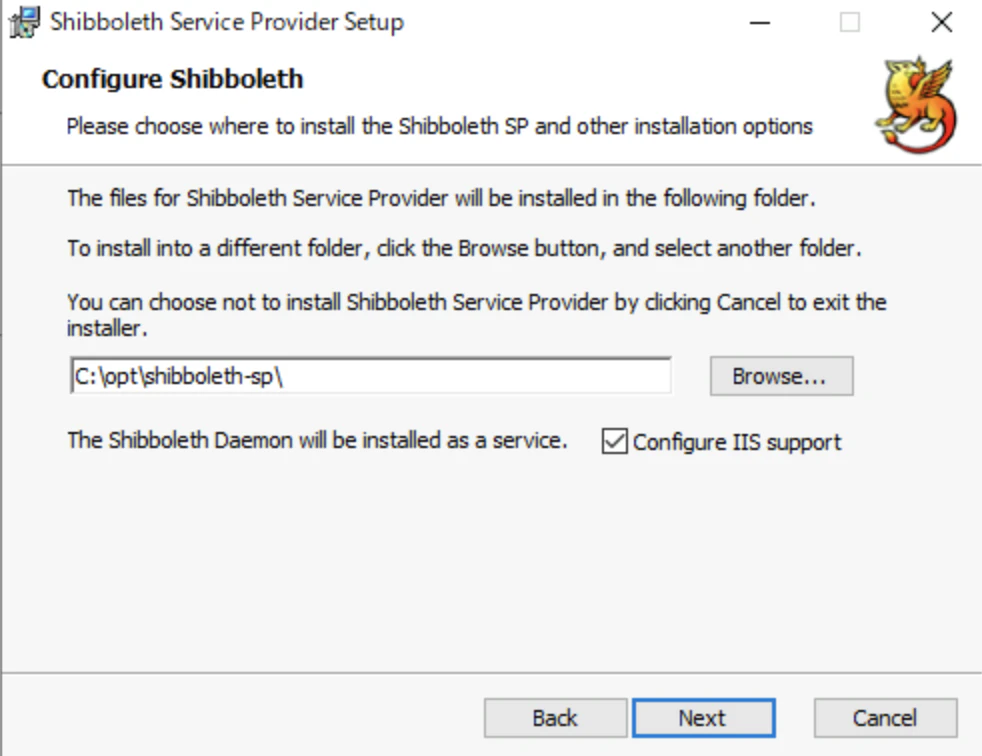Click the 'Shibboleth Service Provider Setup' window title
The height and width of the screenshot is (756, 982).
click(x=227, y=22)
